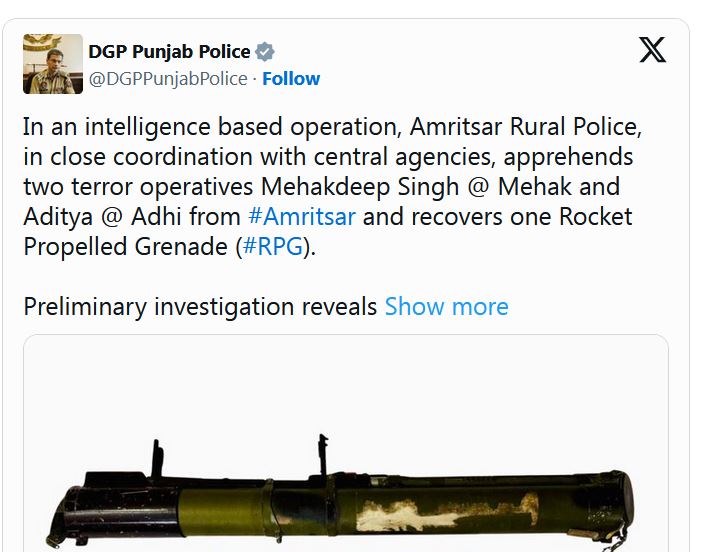Open the @DGPPunjabPolice handle
The width and height of the screenshot is (704, 552).
pos(168,79)
